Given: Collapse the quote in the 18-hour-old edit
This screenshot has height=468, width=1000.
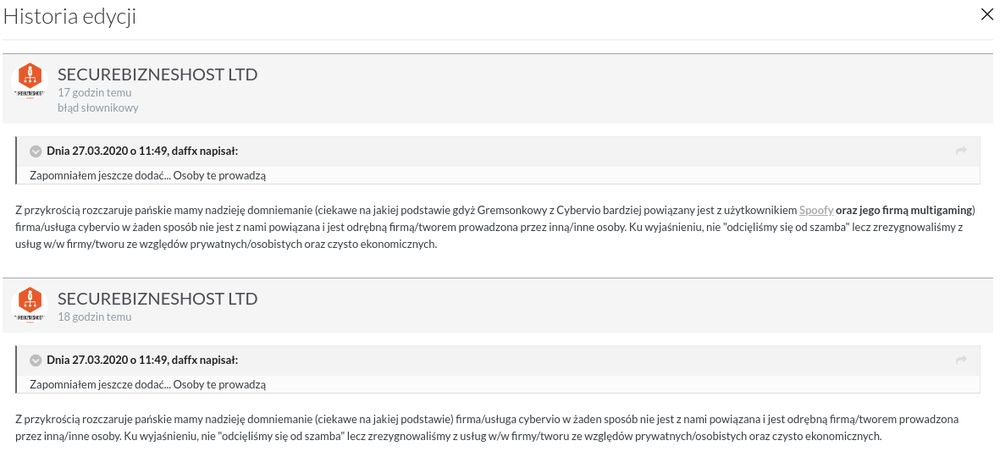Looking at the screenshot, I should [x=36, y=361].
